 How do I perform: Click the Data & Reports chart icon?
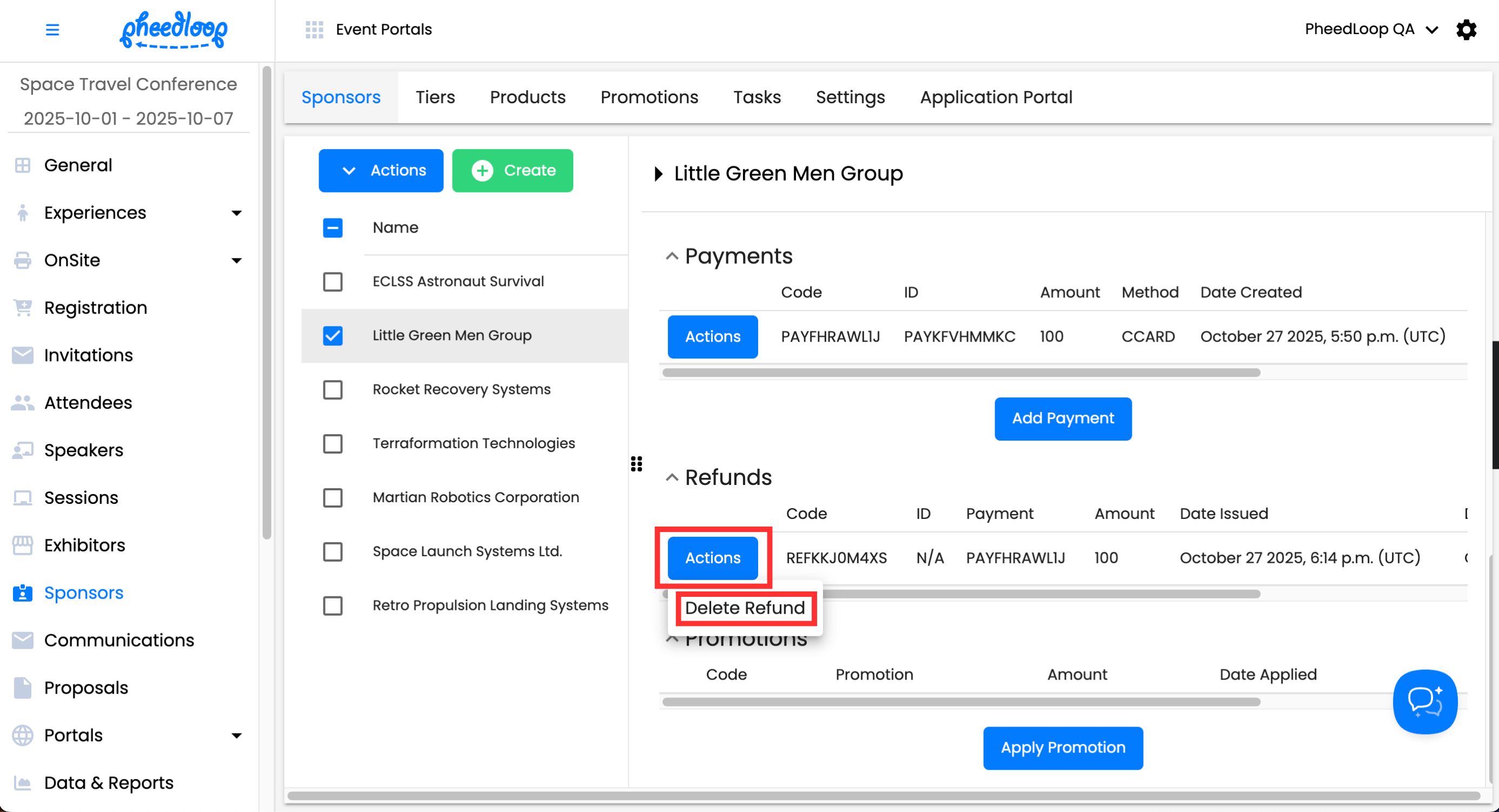[x=22, y=783]
